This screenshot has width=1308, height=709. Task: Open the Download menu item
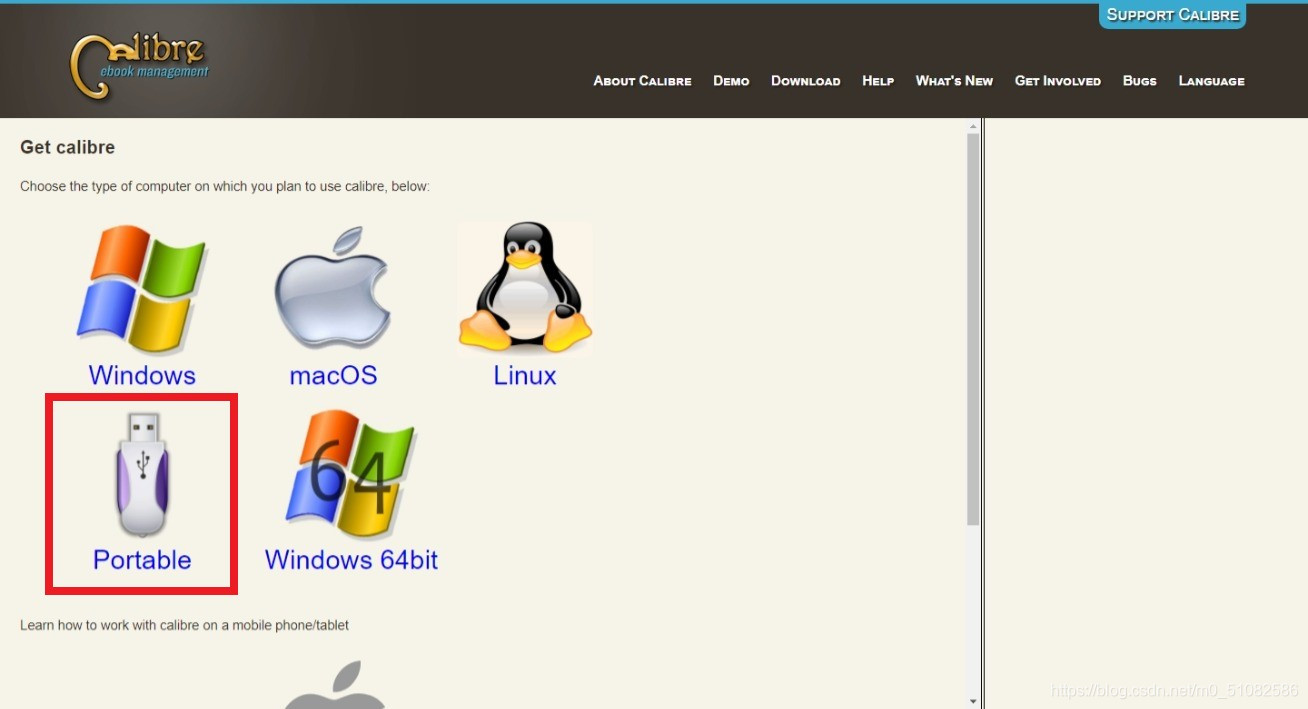[x=805, y=81]
